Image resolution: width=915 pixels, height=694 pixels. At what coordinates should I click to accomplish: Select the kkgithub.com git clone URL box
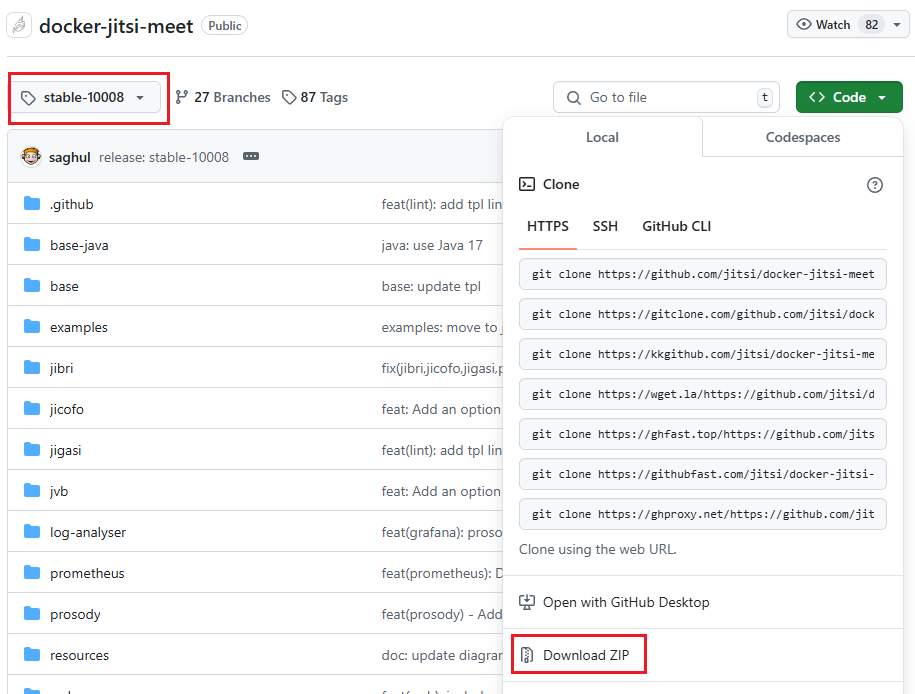tap(703, 354)
